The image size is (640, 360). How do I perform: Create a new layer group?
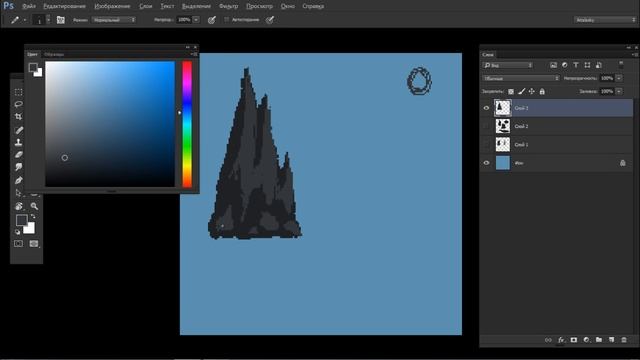click(599, 340)
